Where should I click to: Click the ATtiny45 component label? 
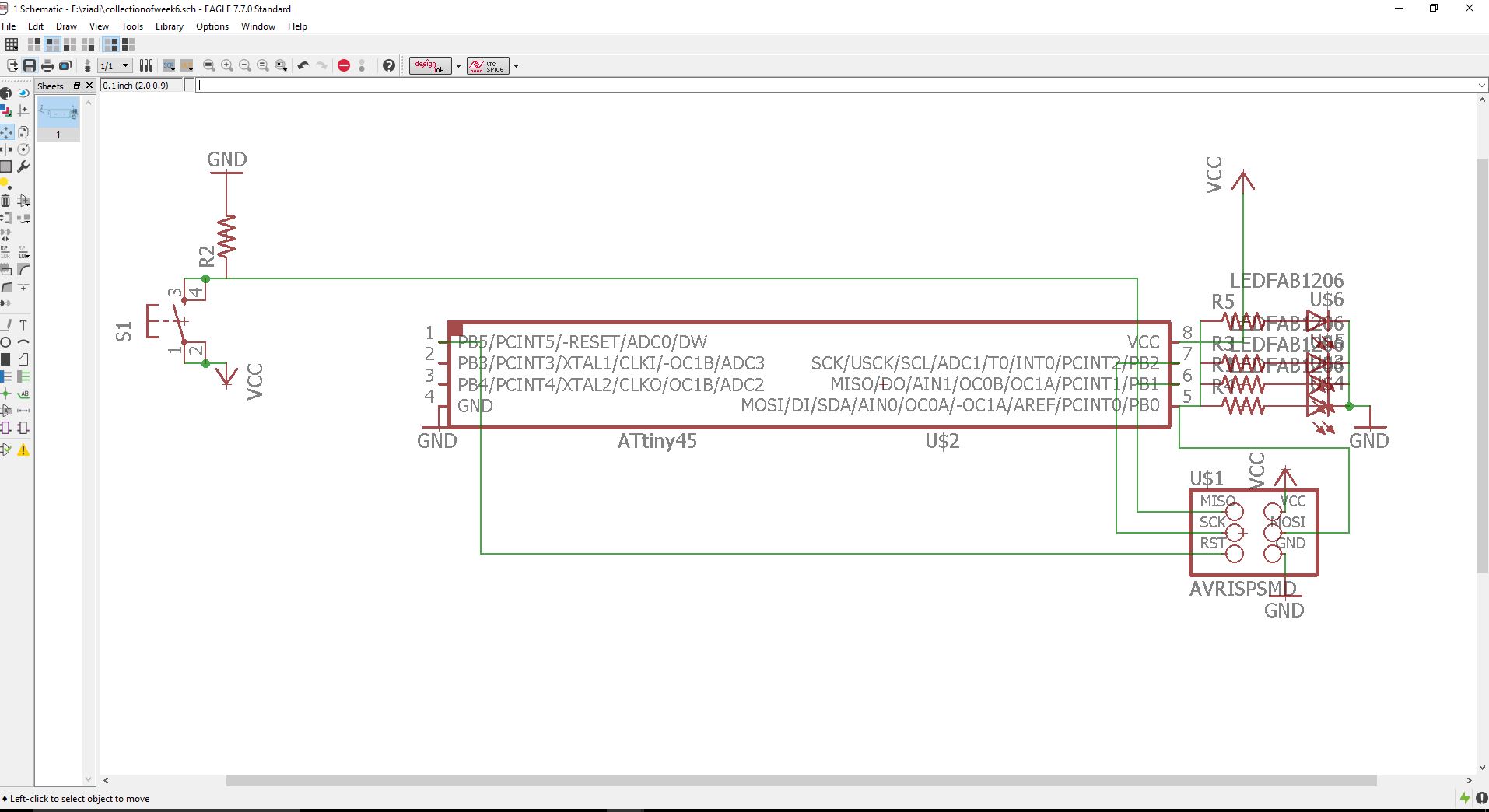657,442
